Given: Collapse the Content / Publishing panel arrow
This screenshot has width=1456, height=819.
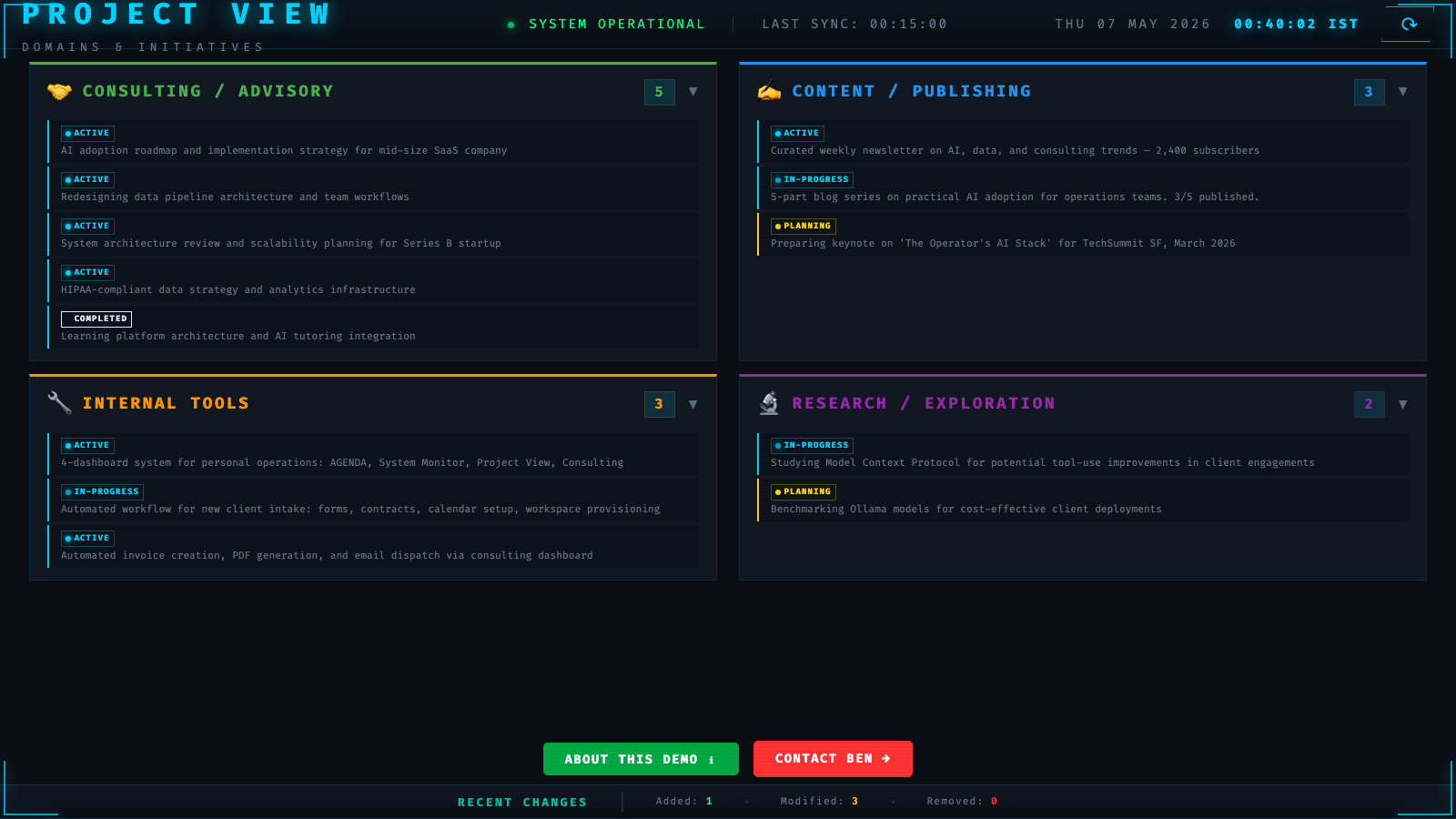Looking at the screenshot, I should (1403, 92).
